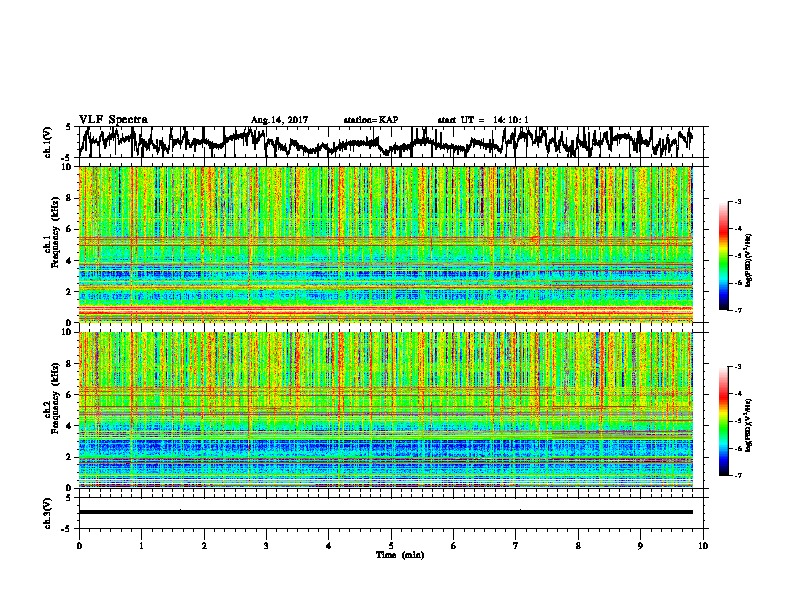Click time axis tick label '5'
The width and height of the screenshot is (792, 612).
pyautogui.click(x=391, y=546)
